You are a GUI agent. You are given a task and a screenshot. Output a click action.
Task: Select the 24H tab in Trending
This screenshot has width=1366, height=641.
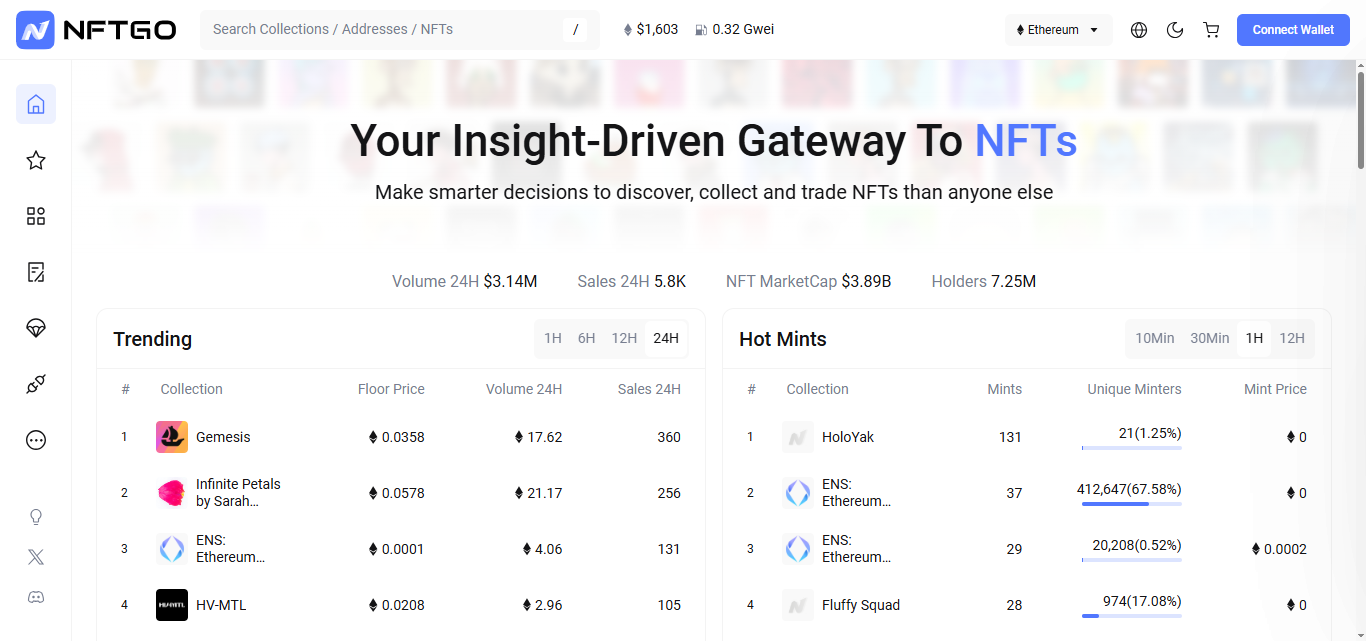click(x=666, y=339)
